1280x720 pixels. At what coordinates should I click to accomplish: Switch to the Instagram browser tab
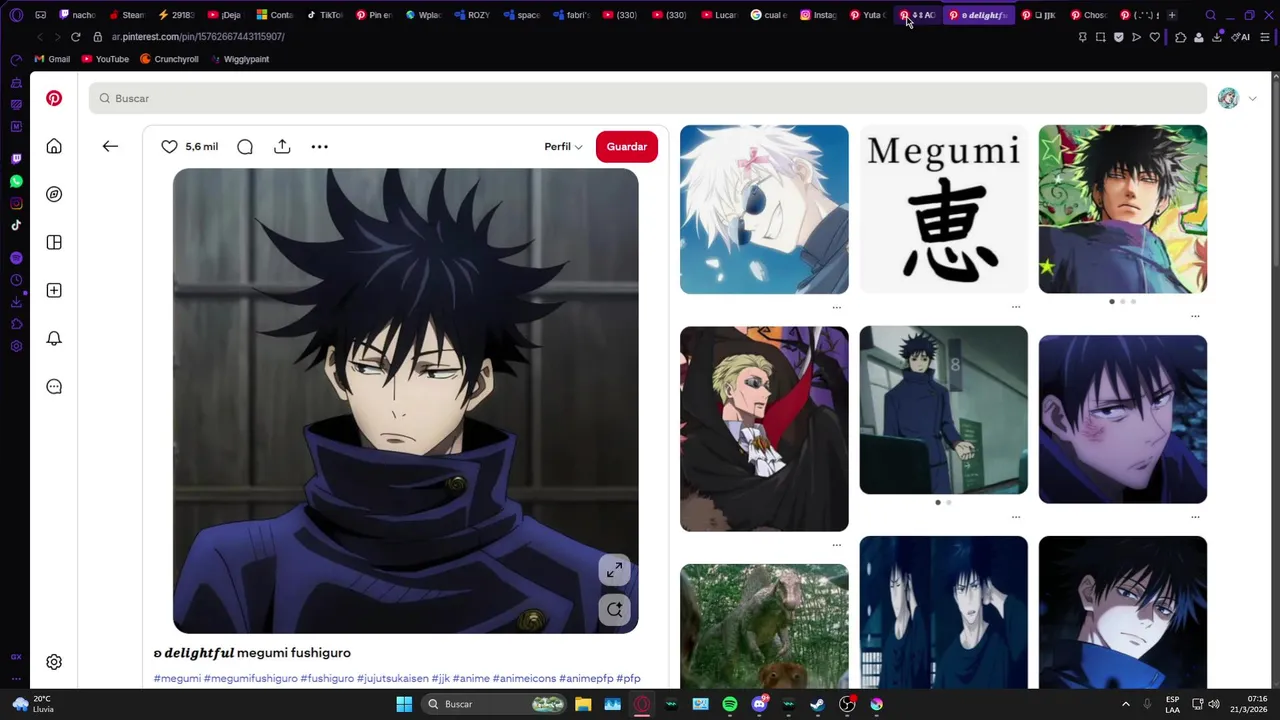pyautogui.click(x=818, y=15)
